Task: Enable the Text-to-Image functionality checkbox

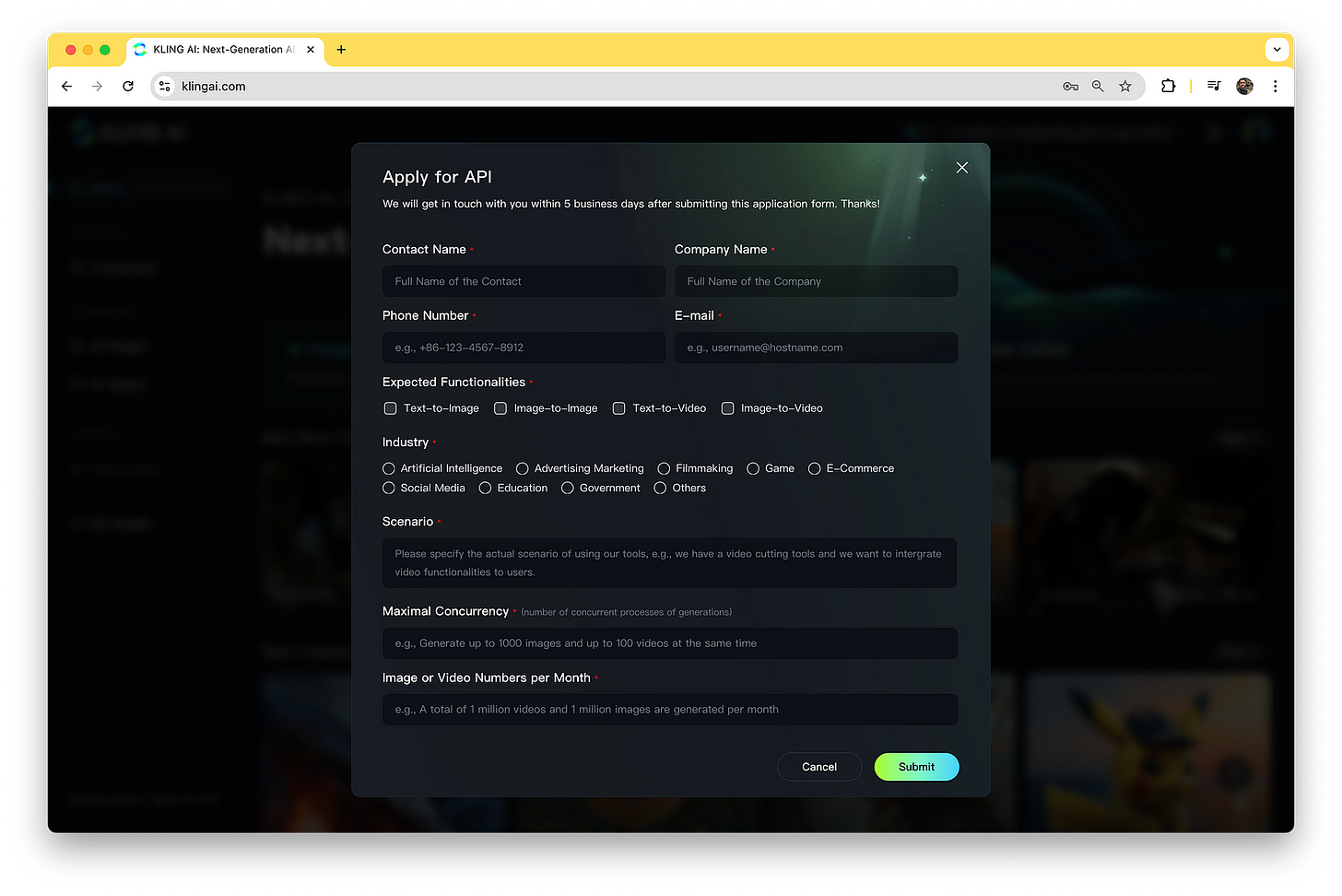Action: [x=390, y=407]
